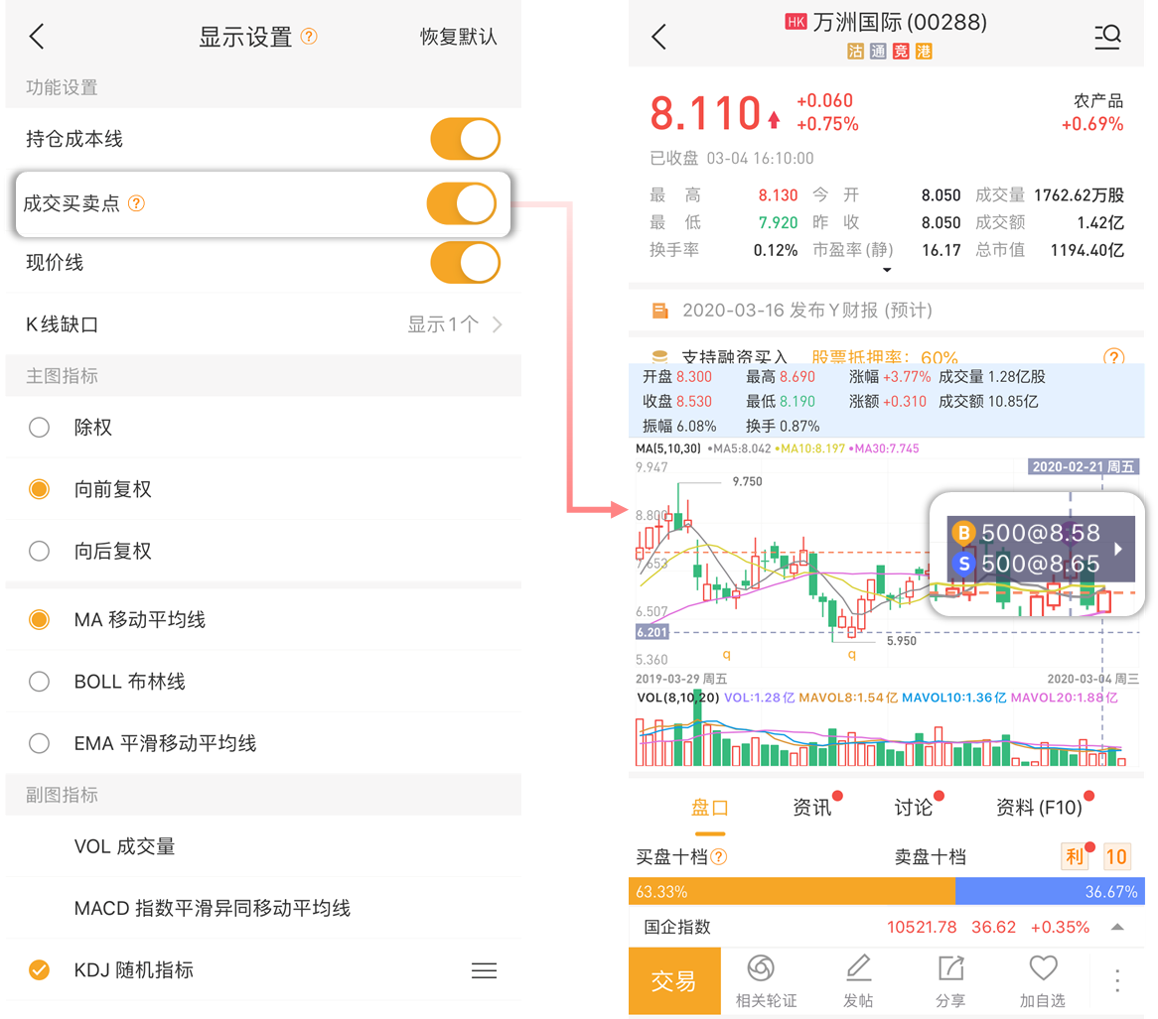Image resolution: width=1158 pixels, height=1019 pixels.
Task: Tap the 国企指数 value 10521.78
Action: click(922, 927)
